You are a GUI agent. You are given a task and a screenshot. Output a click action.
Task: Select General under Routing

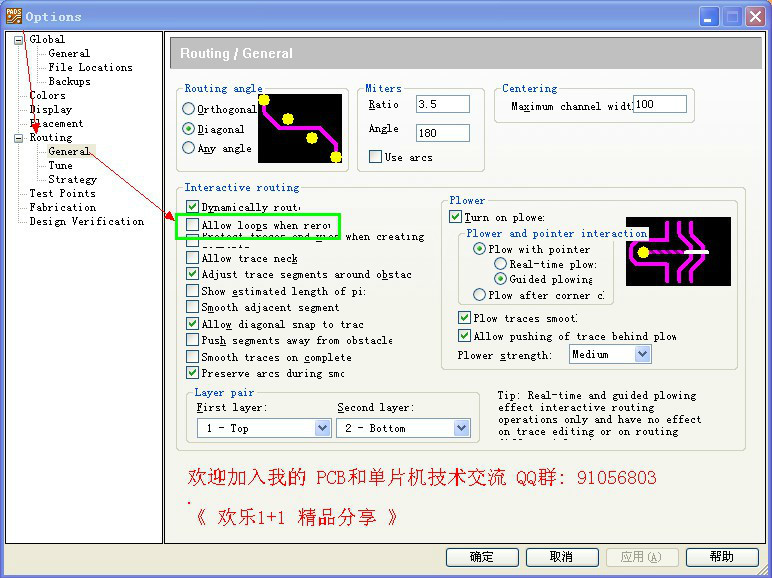[x=69, y=151]
